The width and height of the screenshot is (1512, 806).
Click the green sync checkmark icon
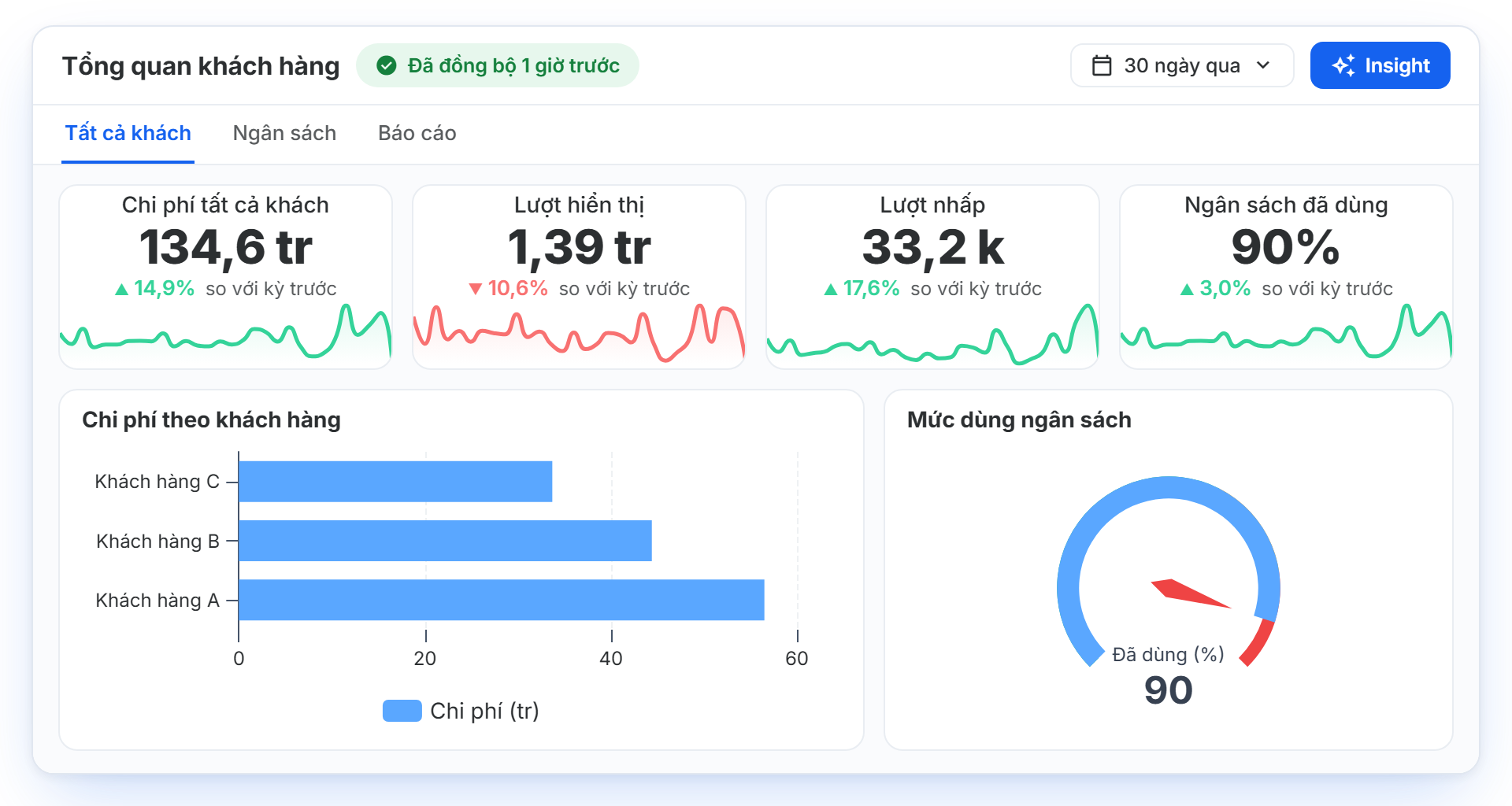[386, 65]
